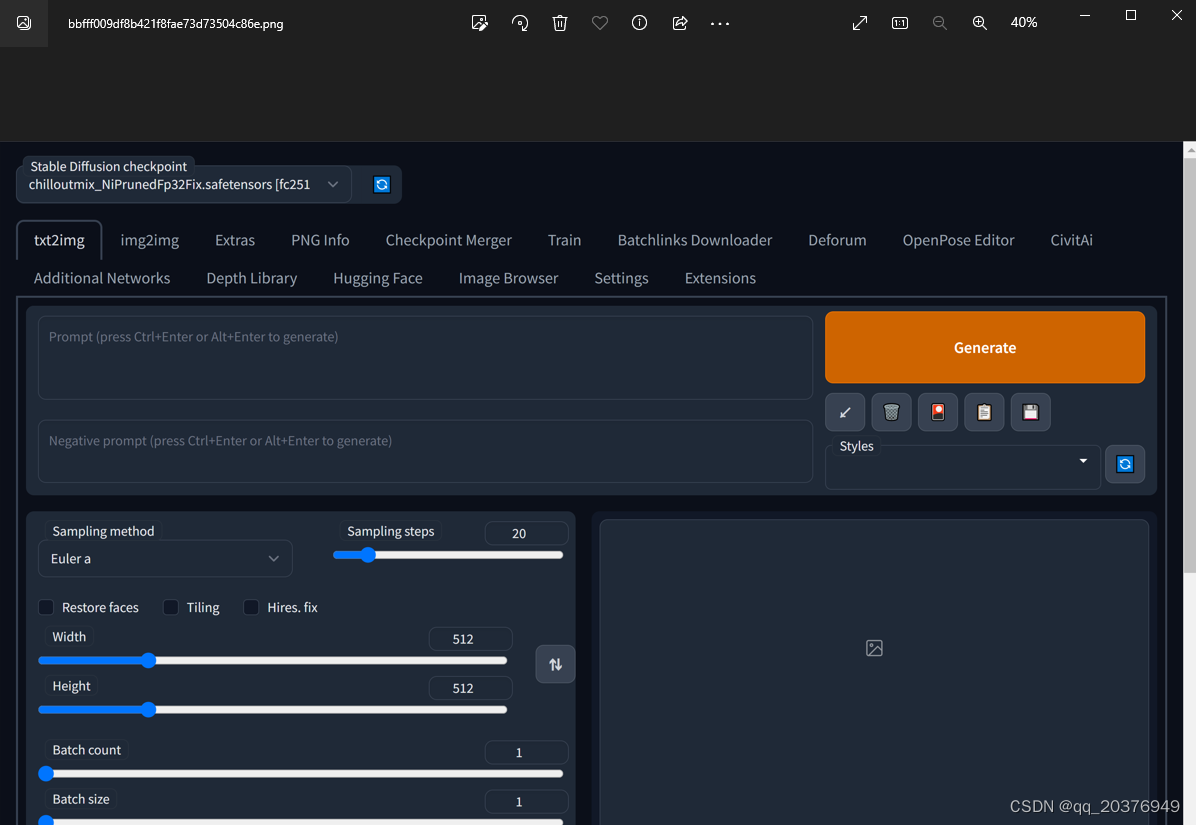
Task: Refresh the Styles list
Action: [1125, 464]
